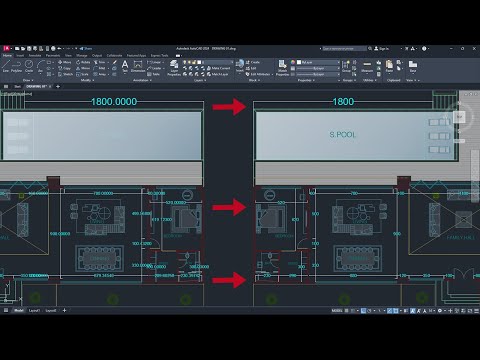Open the Start file tab
This screenshot has width=480, height=360.
(17, 86)
